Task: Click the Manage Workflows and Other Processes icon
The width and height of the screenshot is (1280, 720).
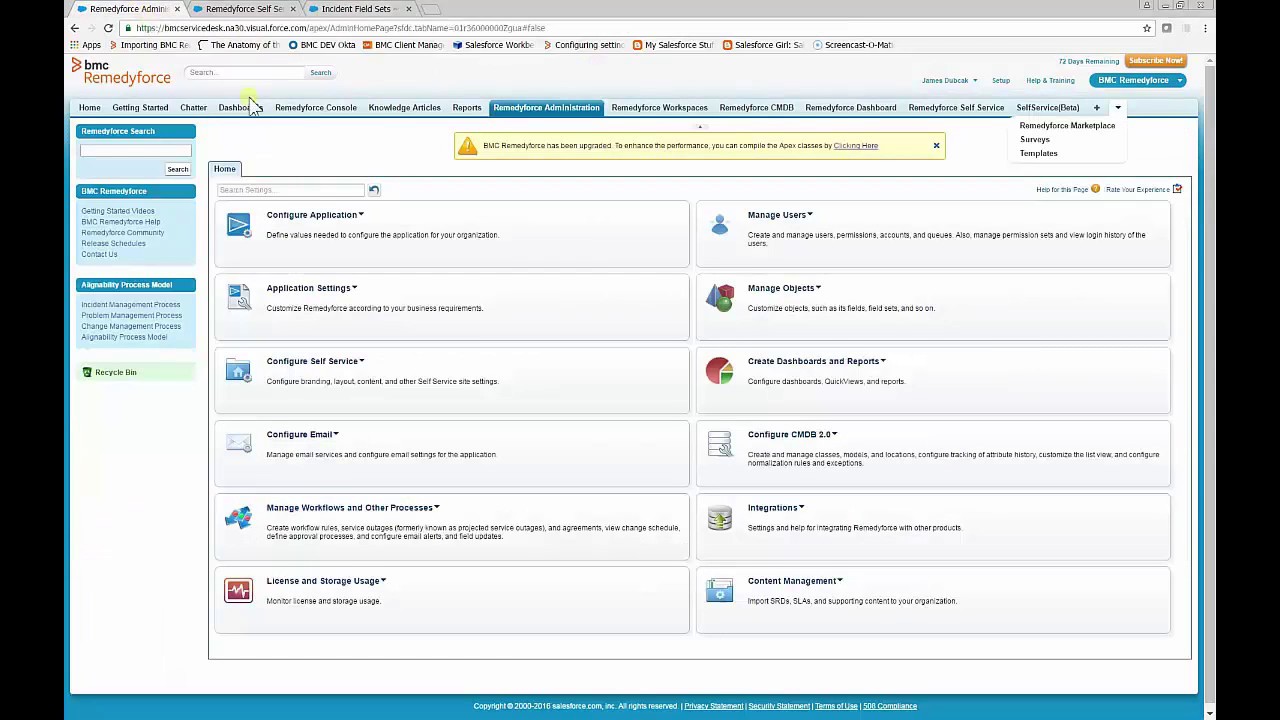Action: tap(238, 517)
